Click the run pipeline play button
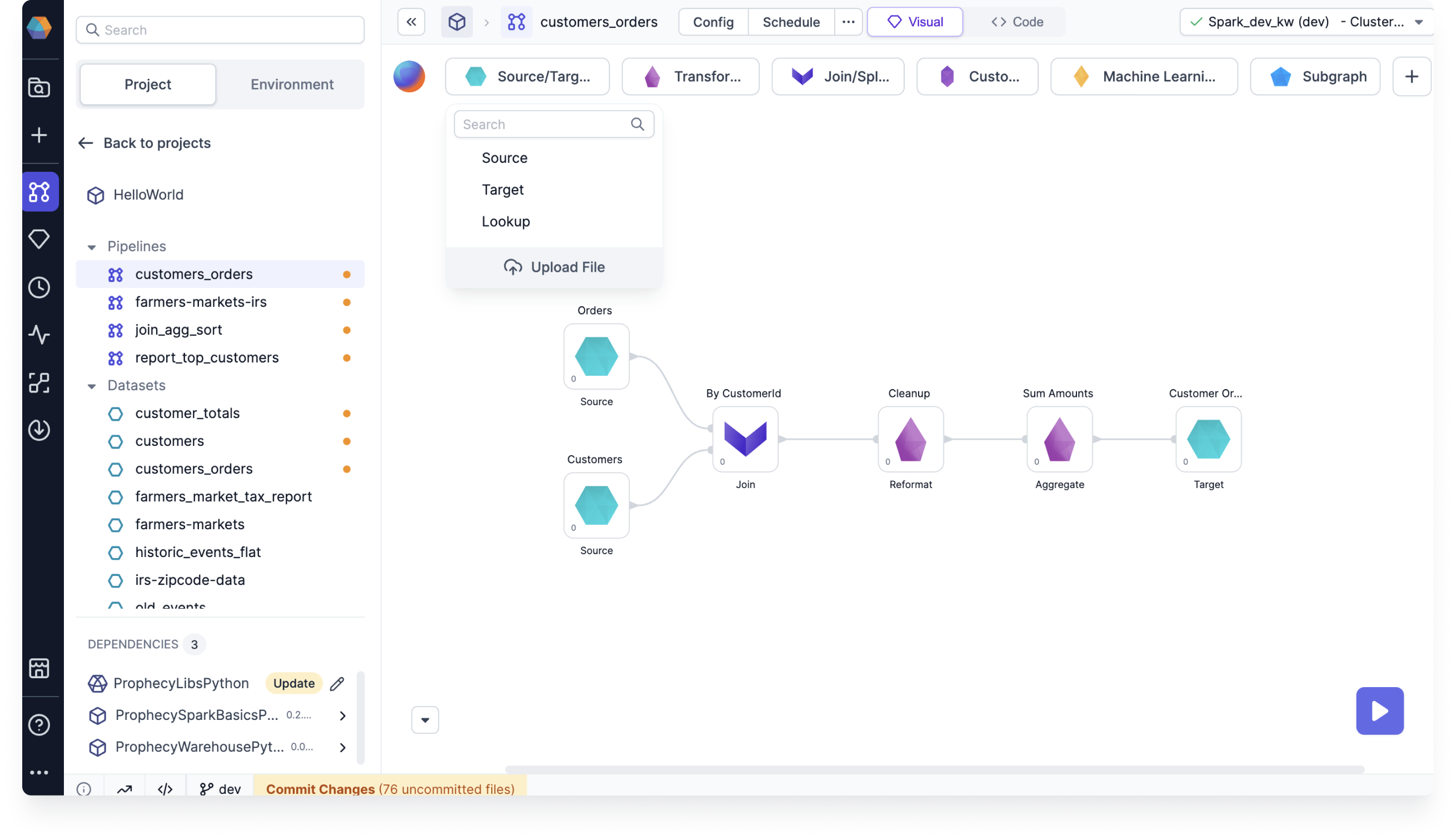This screenshot has width=1456, height=840. [x=1379, y=710]
